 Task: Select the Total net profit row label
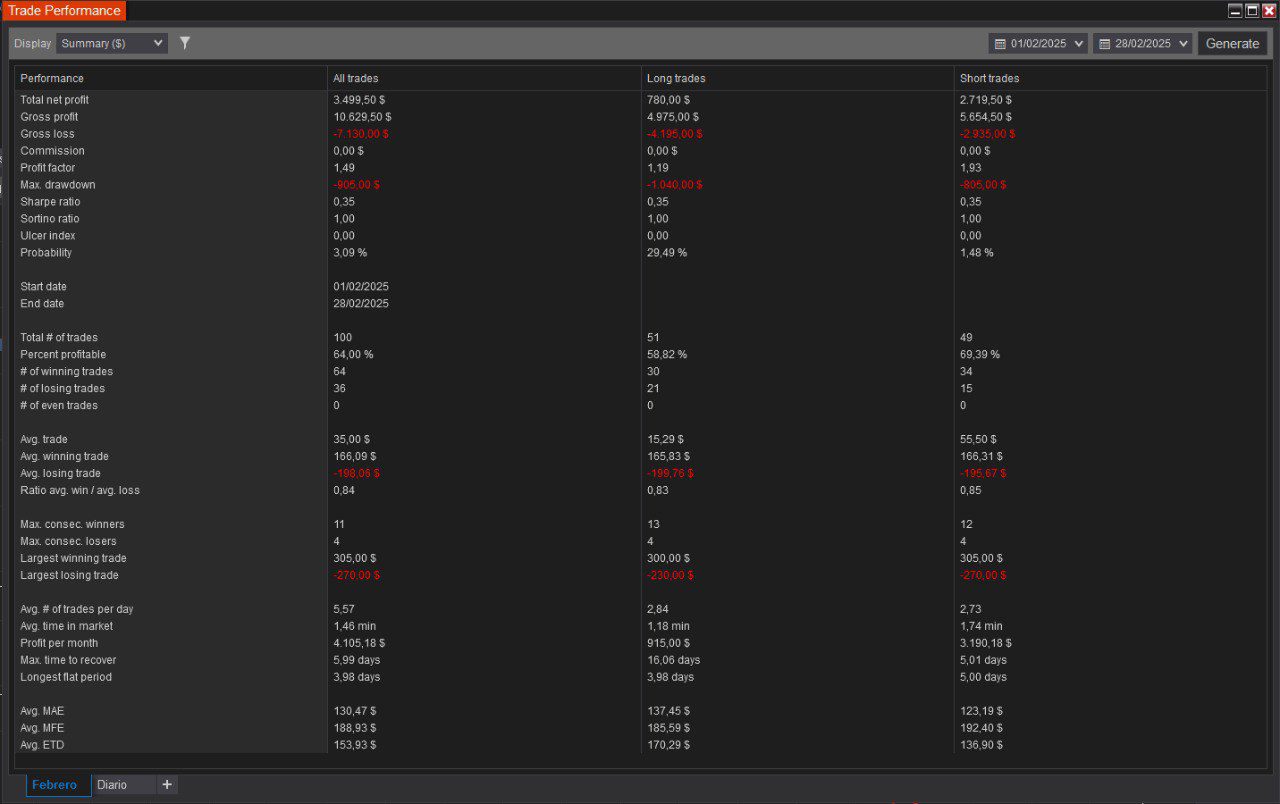point(55,100)
